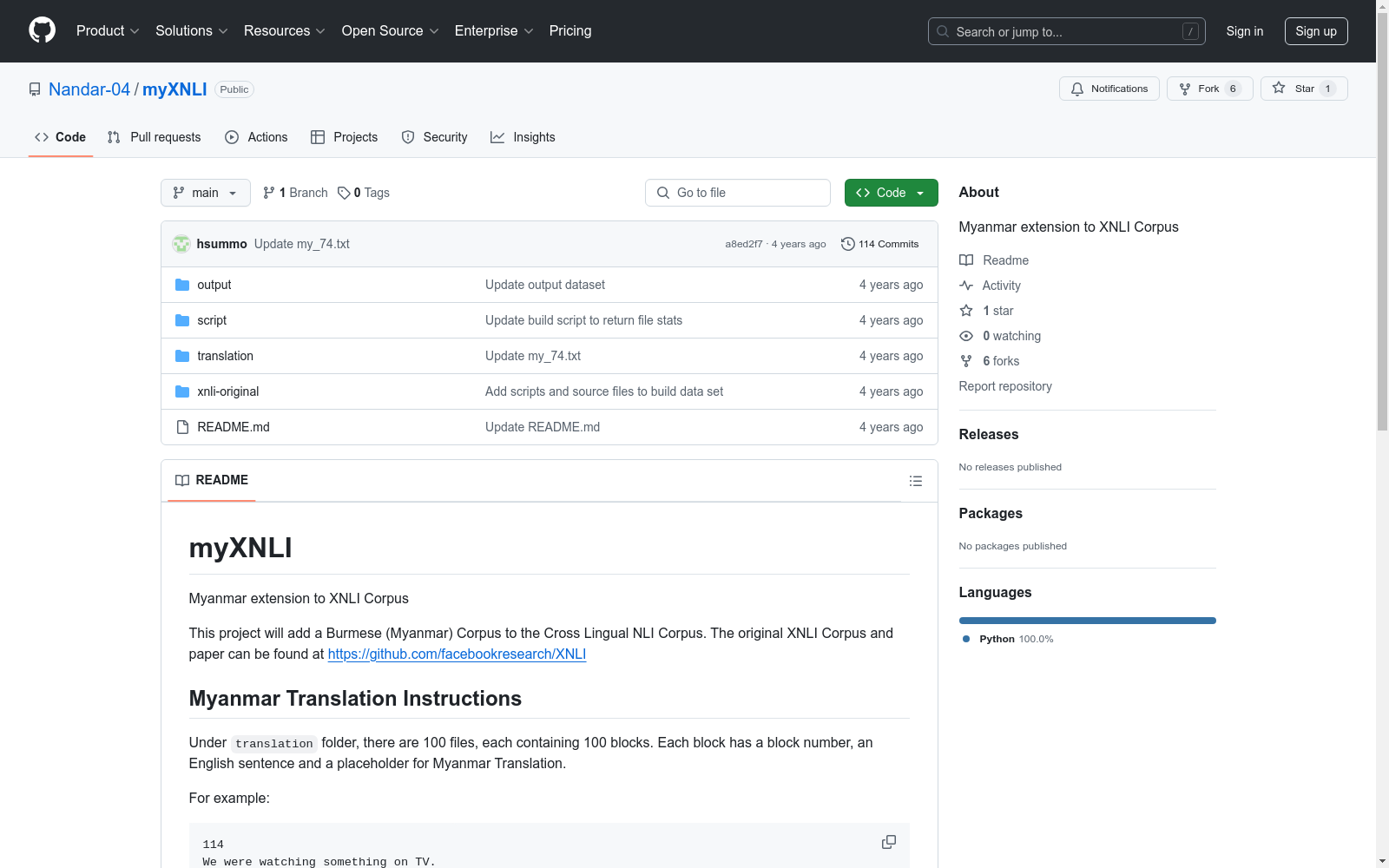This screenshot has width=1389, height=868.
Task: Click the Activity pulse icon
Action: coord(966,286)
